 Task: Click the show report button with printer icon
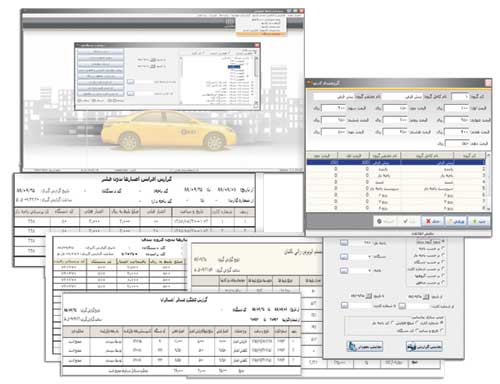[424, 347]
